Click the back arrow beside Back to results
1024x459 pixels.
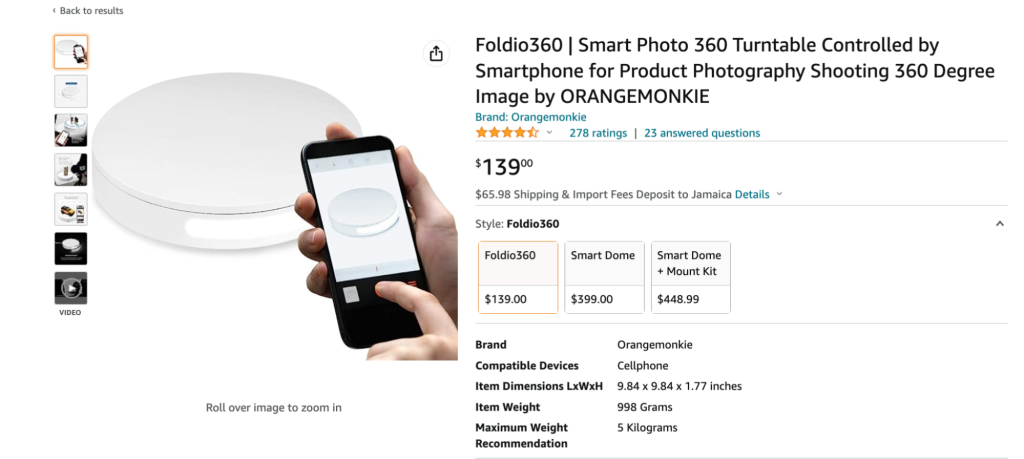[54, 11]
